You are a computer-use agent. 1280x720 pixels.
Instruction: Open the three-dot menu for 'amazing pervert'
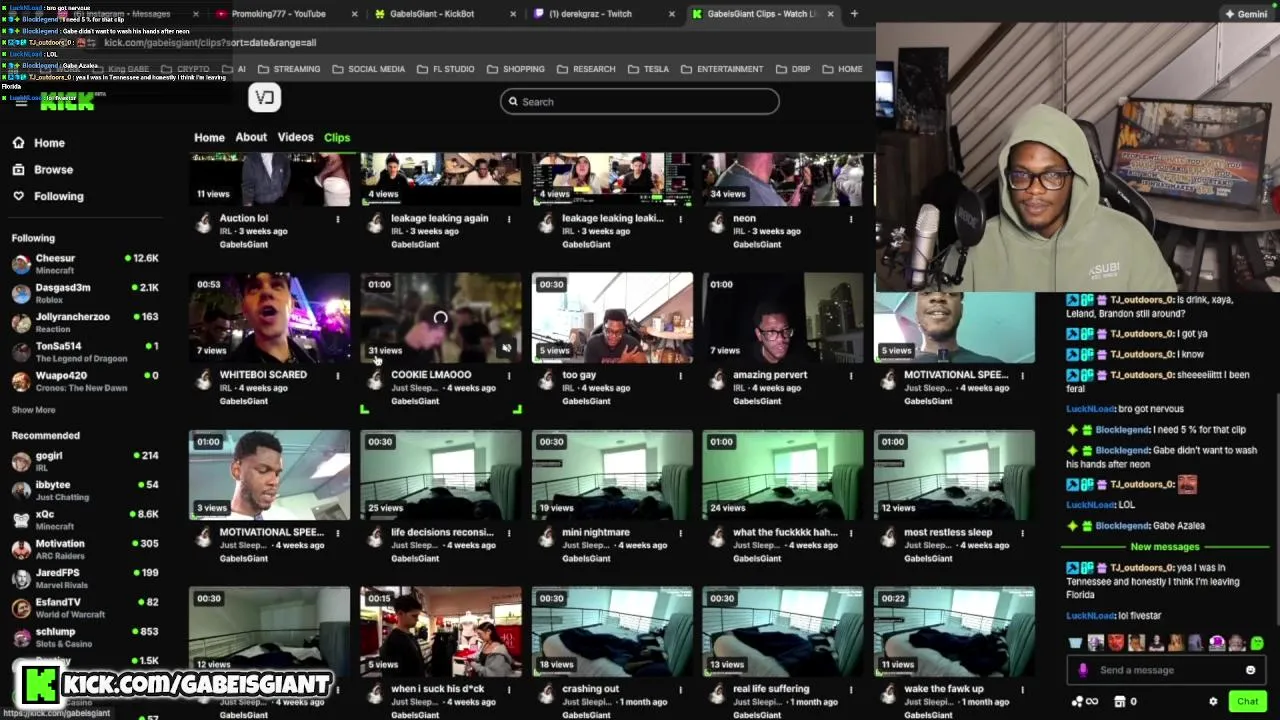851,376
